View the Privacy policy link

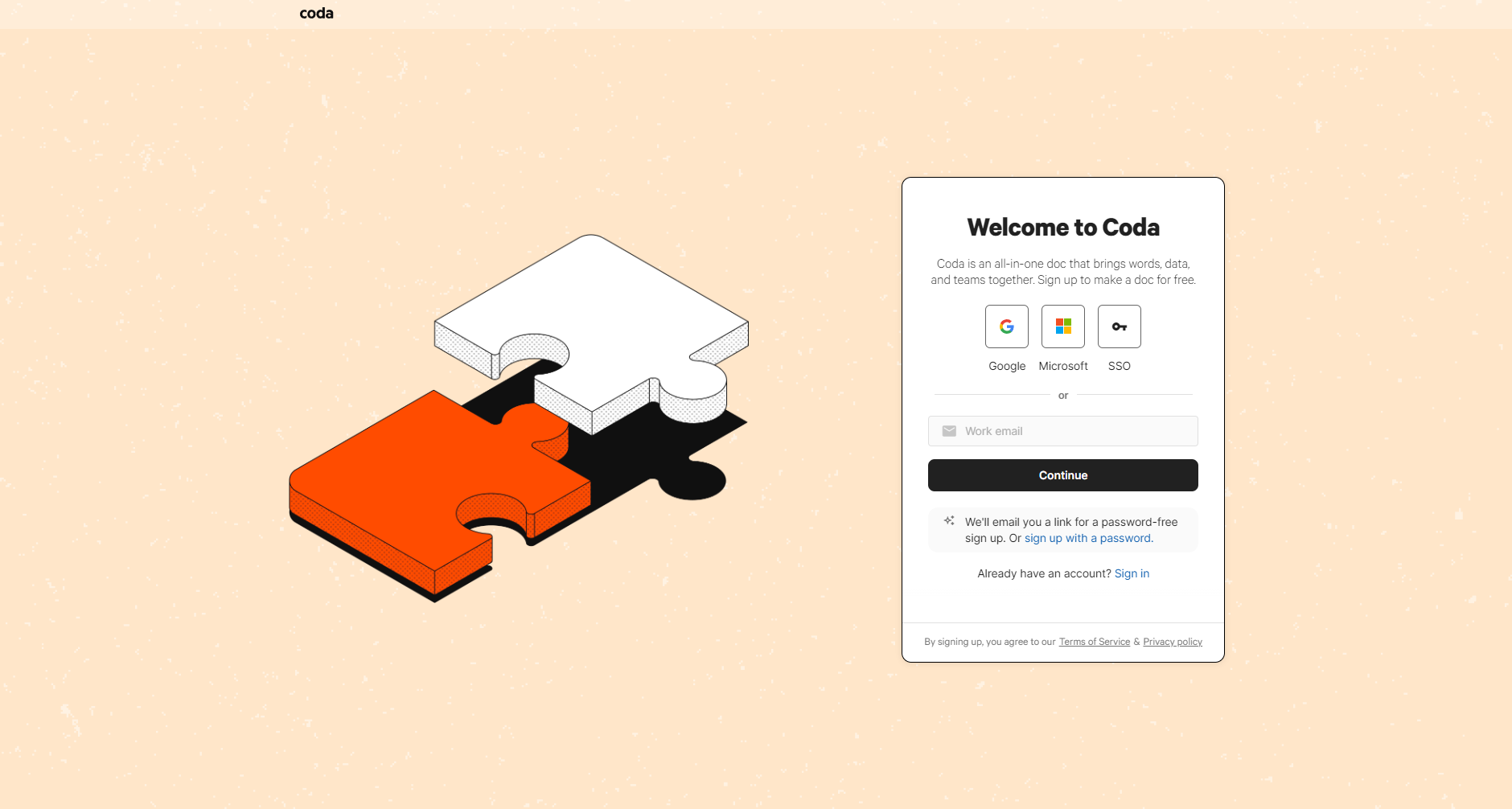(x=1173, y=642)
